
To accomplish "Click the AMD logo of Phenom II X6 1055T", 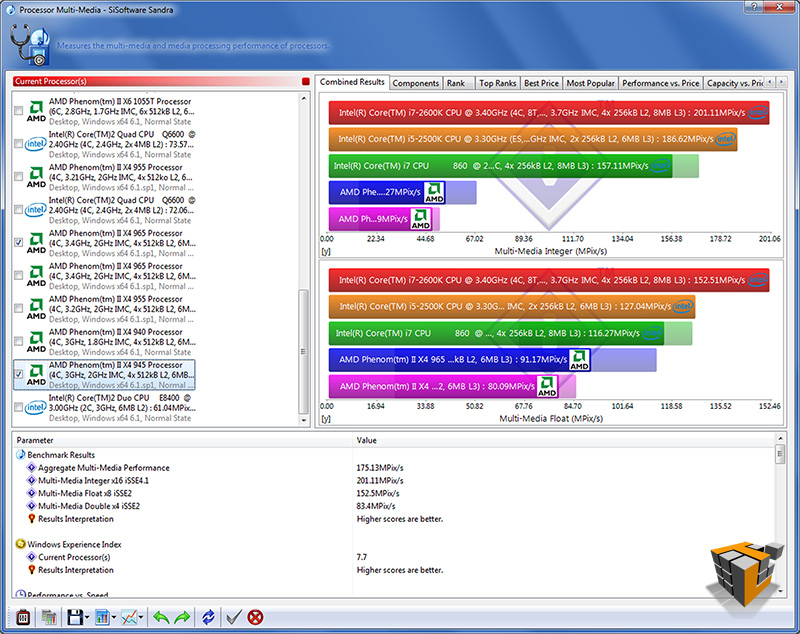I will (x=36, y=111).
